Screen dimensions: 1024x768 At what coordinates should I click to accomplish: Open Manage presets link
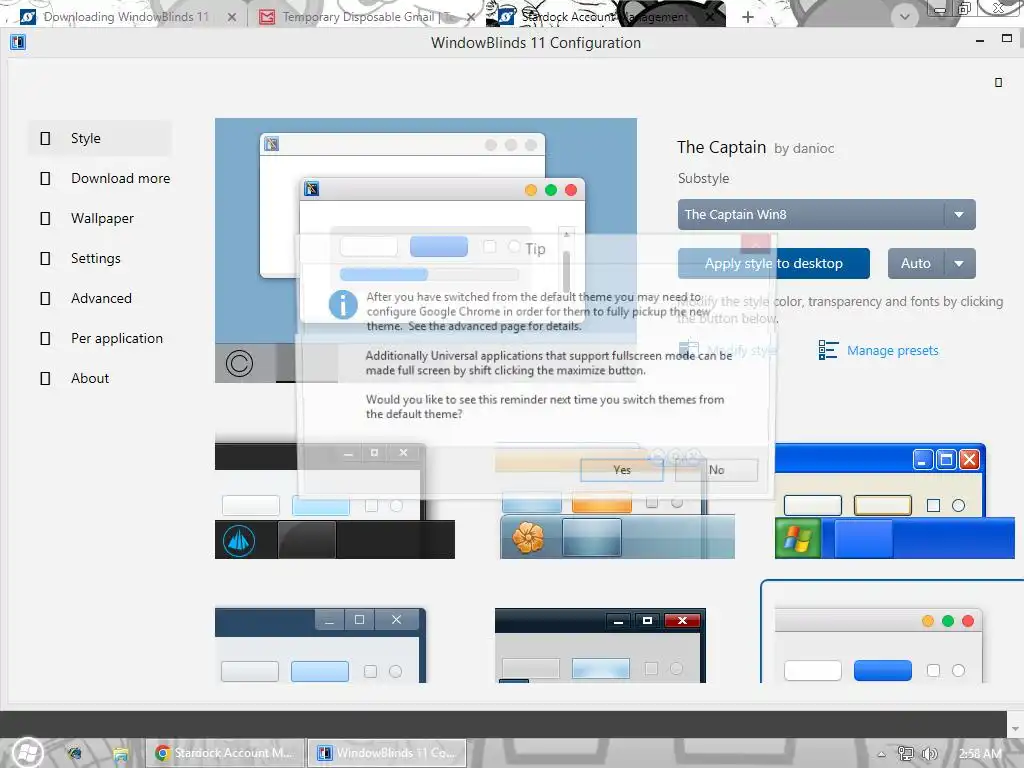[x=892, y=351]
